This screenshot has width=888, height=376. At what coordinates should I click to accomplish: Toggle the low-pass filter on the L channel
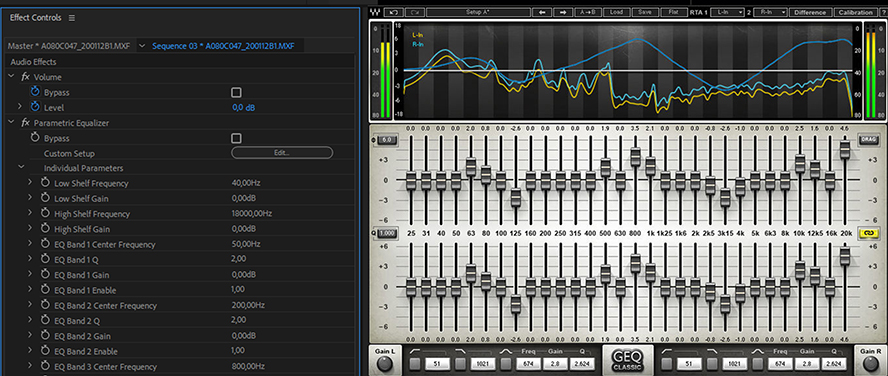[x=461, y=364]
